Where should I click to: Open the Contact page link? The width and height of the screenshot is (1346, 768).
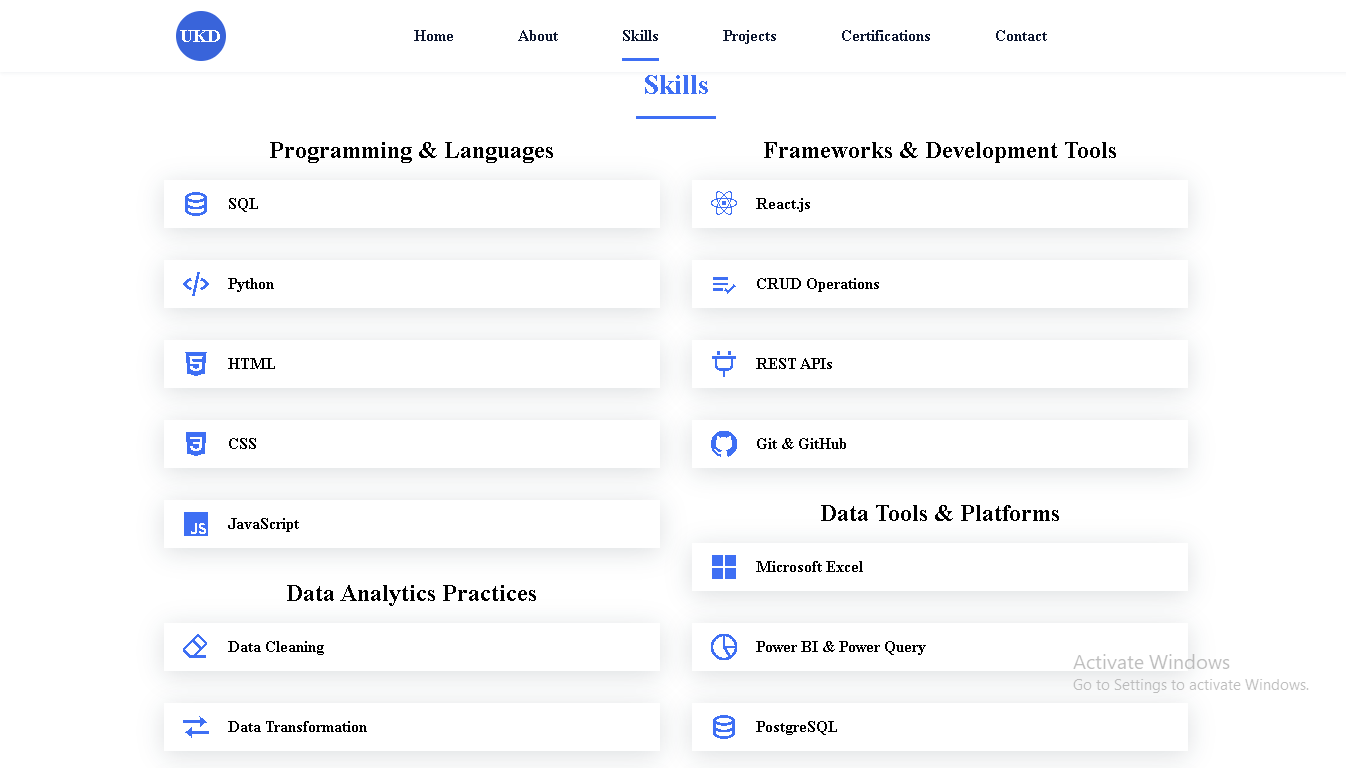pos(1020,36)
